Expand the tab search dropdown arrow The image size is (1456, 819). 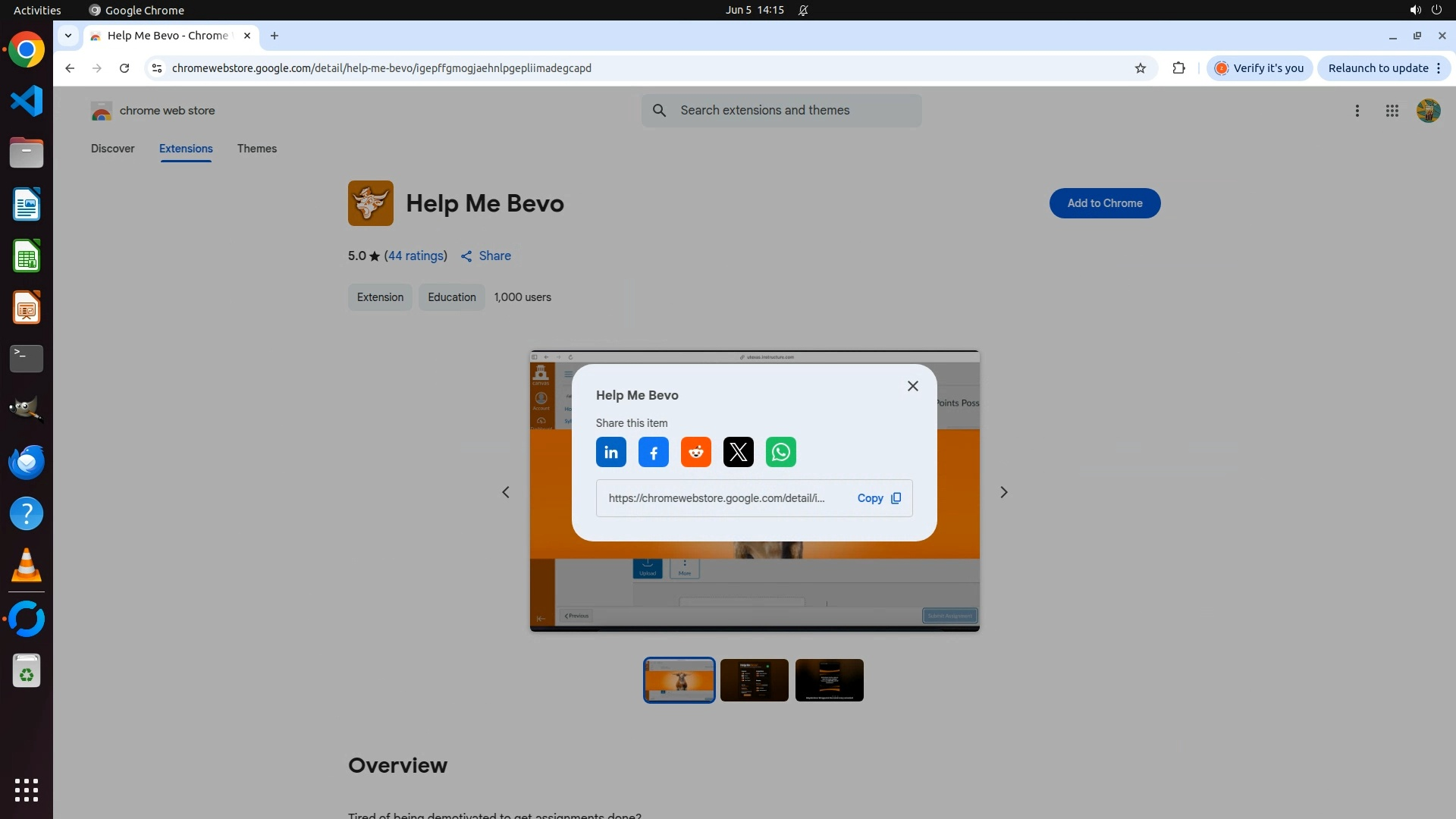tap(68, 36)
